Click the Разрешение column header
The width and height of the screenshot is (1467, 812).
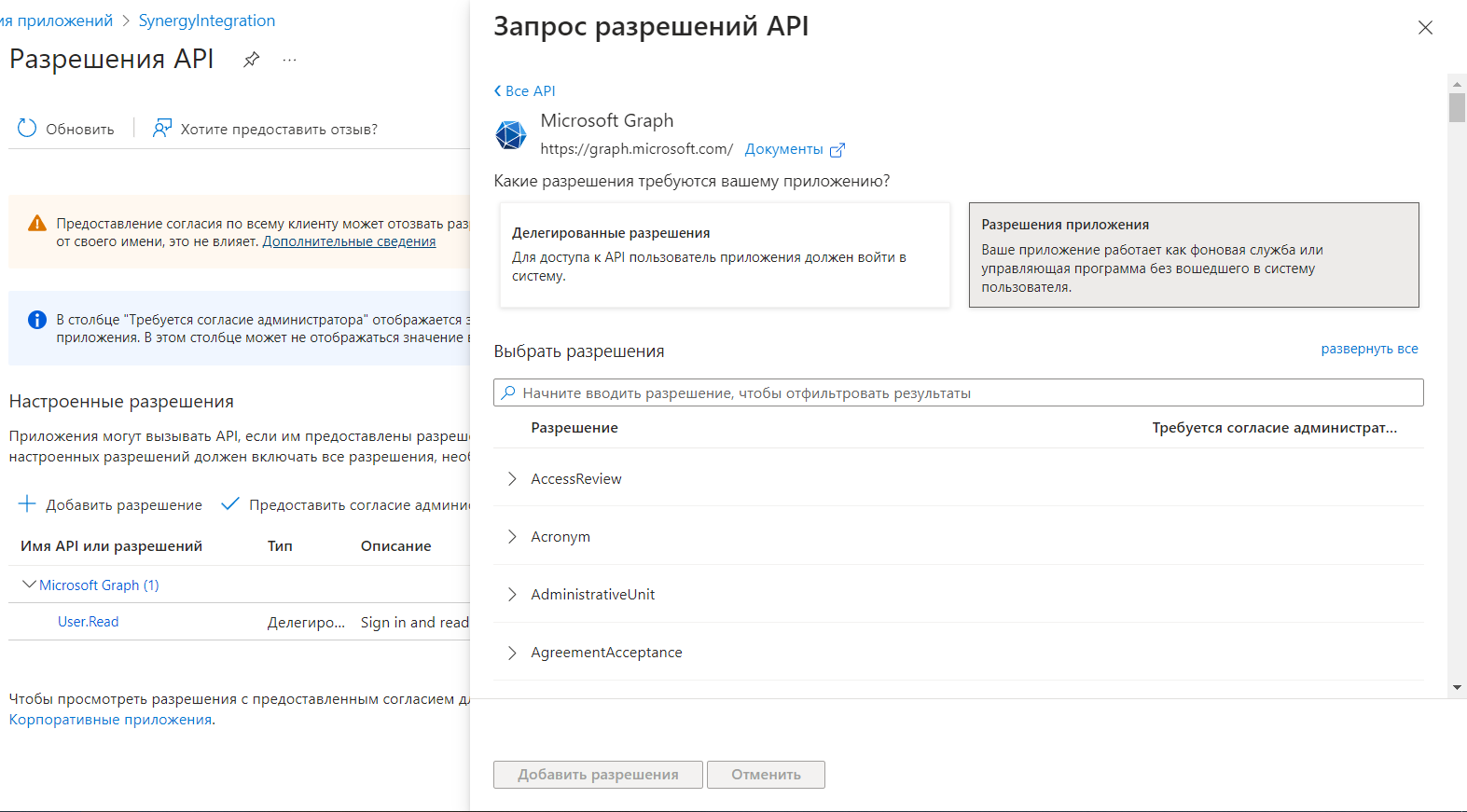[x=574, y=428]
